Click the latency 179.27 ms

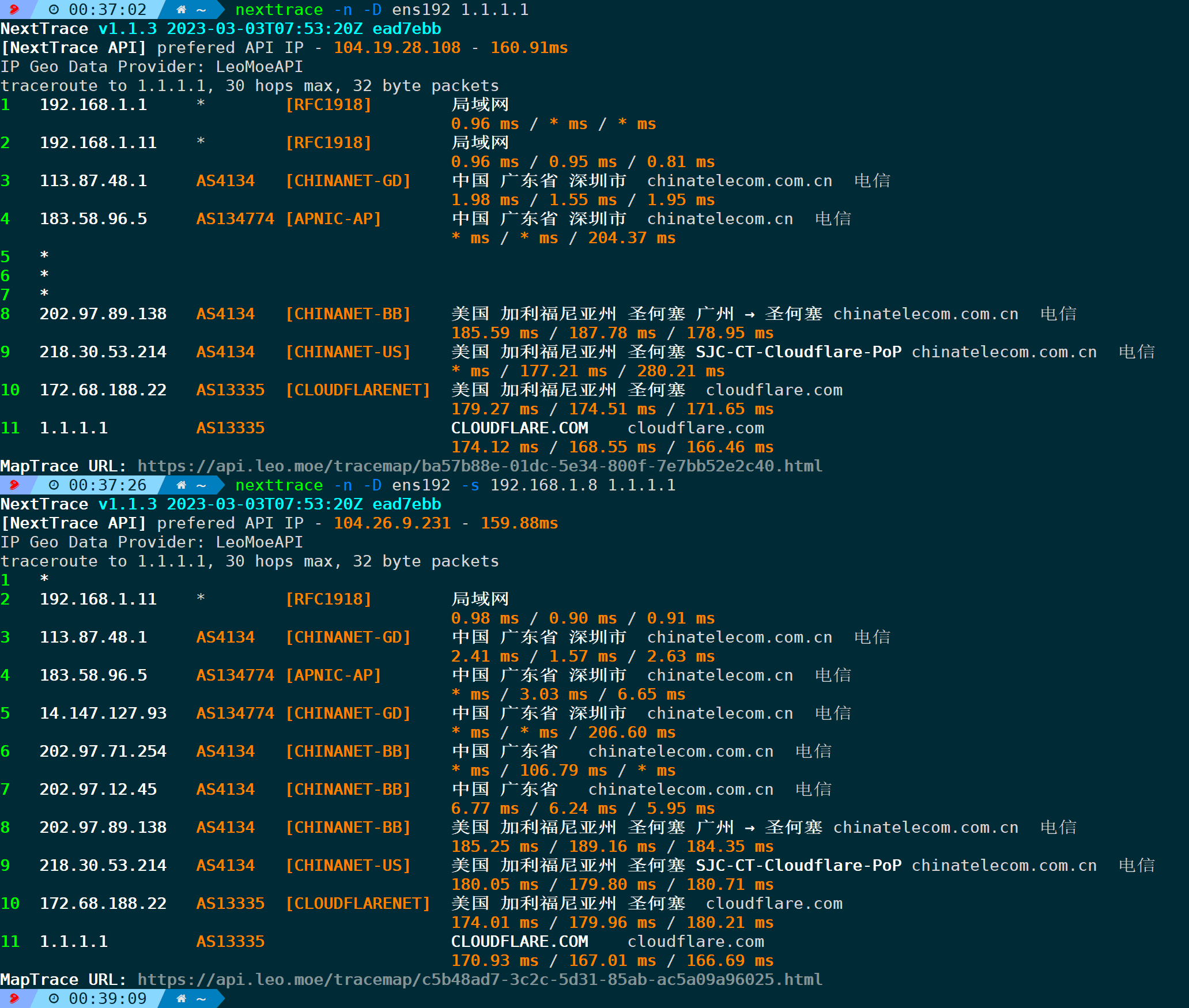tap(495, 409)
